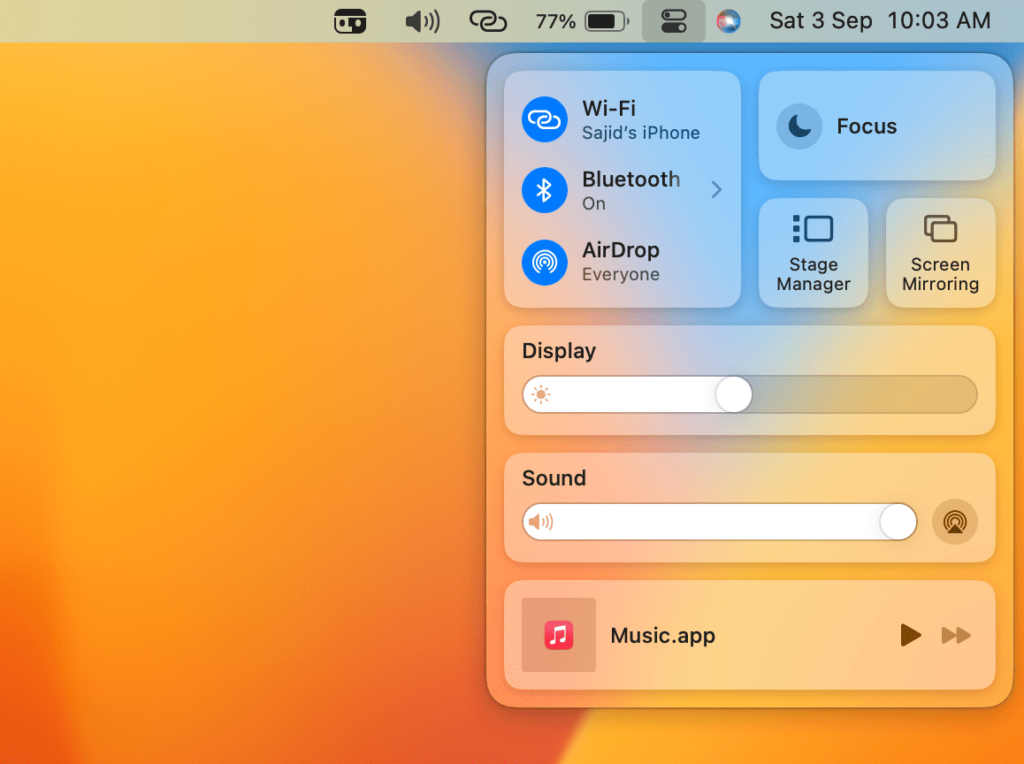Toggle the AirDrop circular icon
The width and height of the screenshot is (1024, 764).
[544, 261]
